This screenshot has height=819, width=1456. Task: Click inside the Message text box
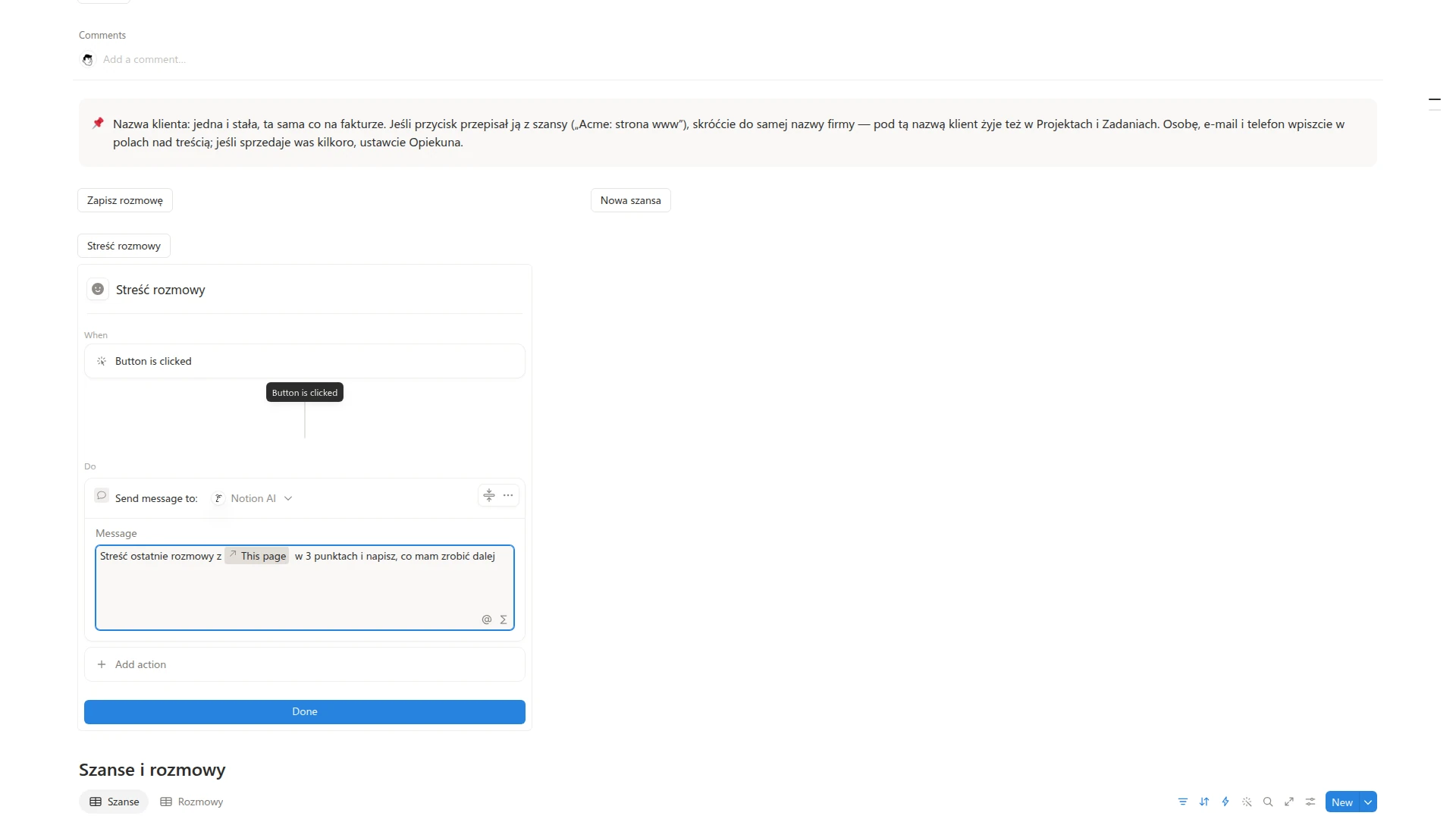pyautogui.click(x=305, y=588)
